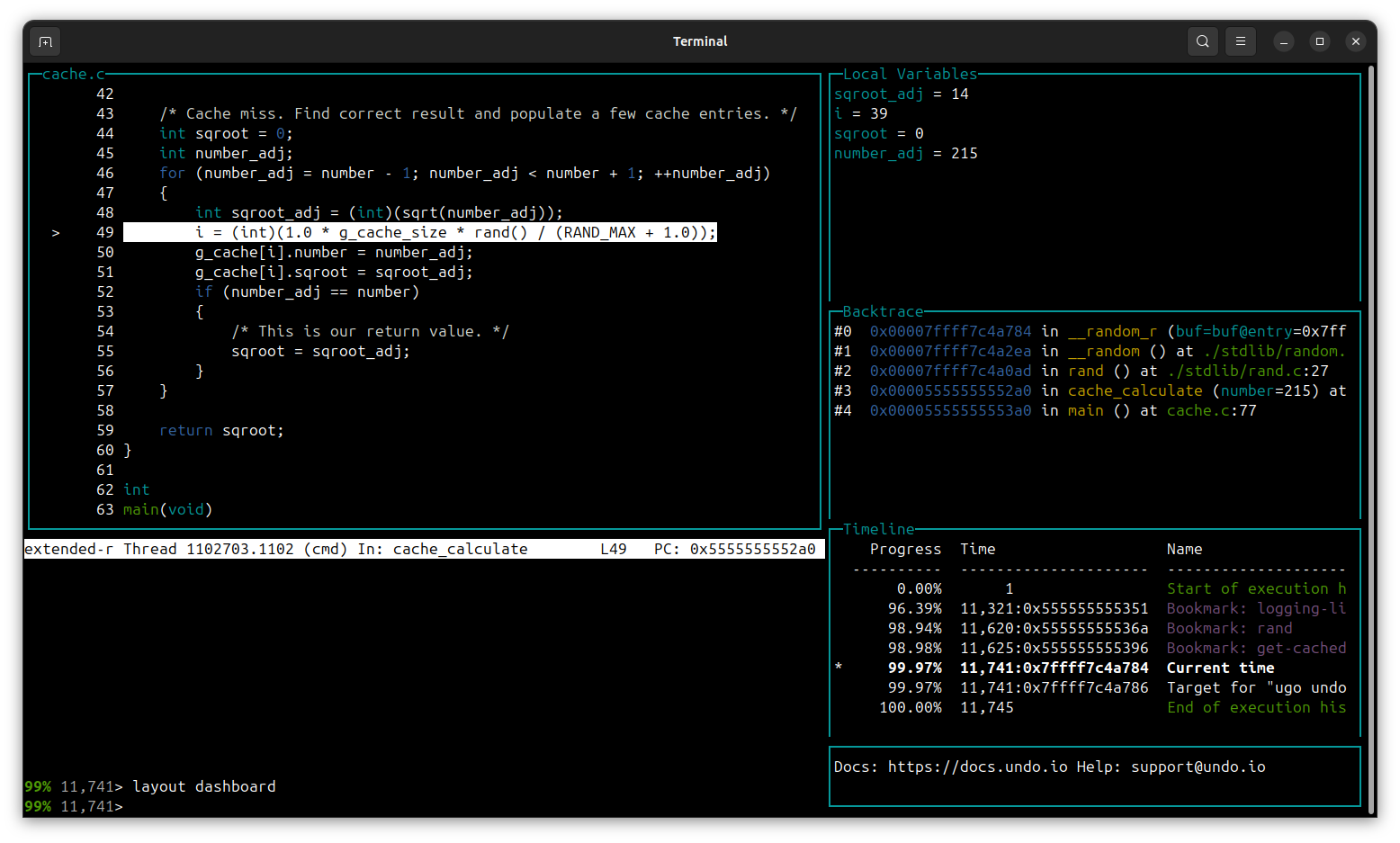Open the terminal hamburger menu
This screenshot has height=843, width=1400.
tap(1240, 40)
